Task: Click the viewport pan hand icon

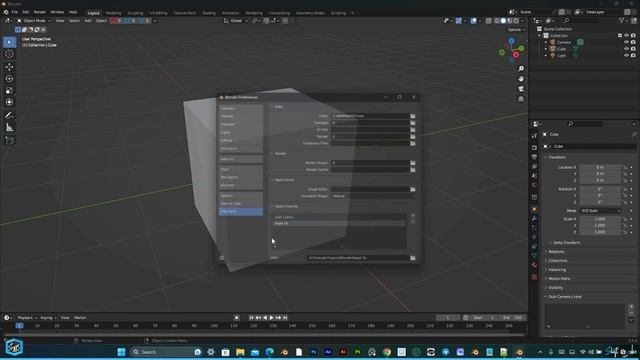Action: pos(521,79)
